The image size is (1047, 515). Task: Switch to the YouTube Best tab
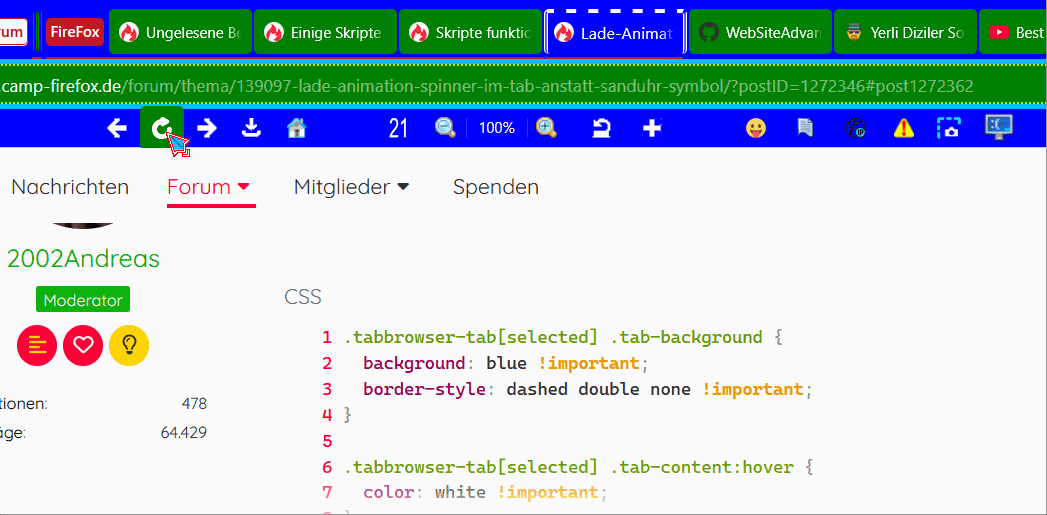(1013, 32)
